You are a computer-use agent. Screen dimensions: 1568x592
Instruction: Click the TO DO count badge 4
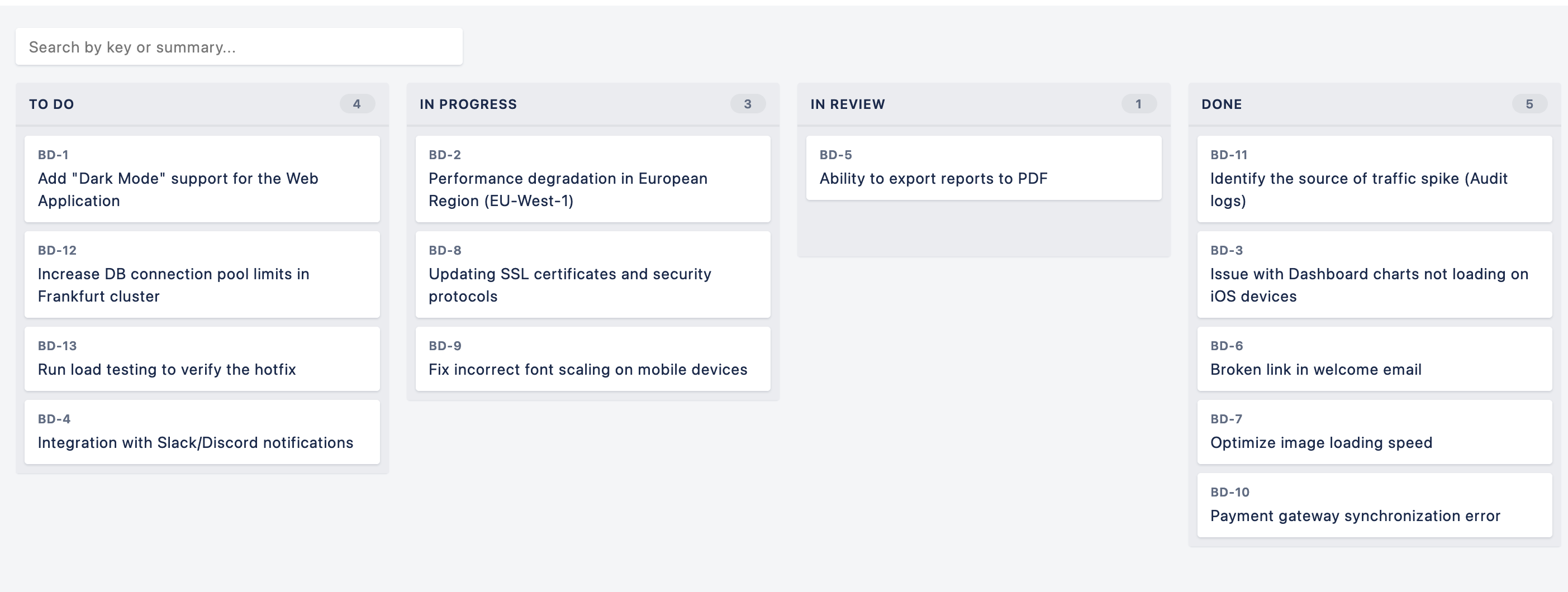(x=357, y=104)
